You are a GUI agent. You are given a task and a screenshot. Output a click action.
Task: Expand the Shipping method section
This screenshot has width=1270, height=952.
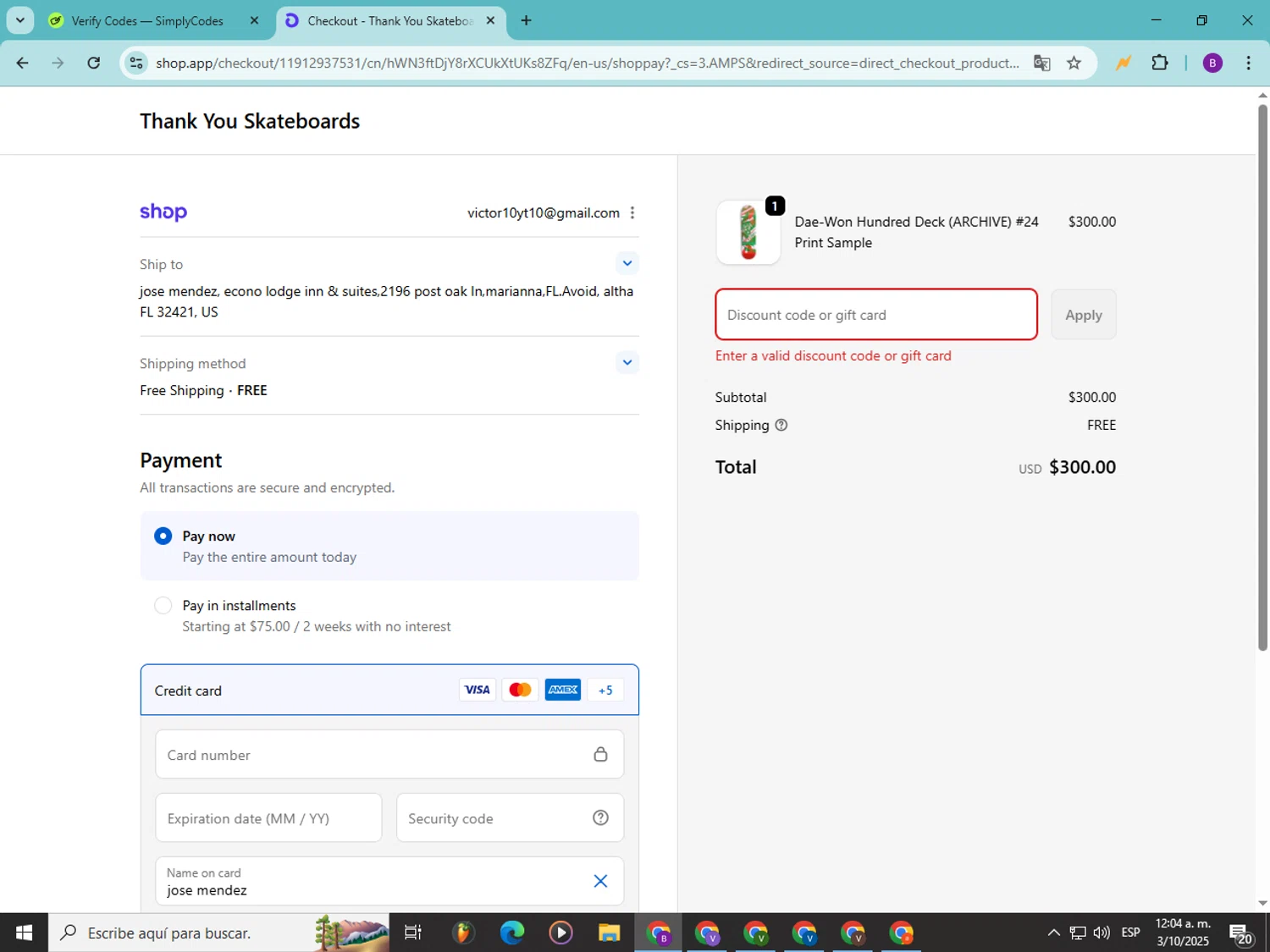click(627, 362)
